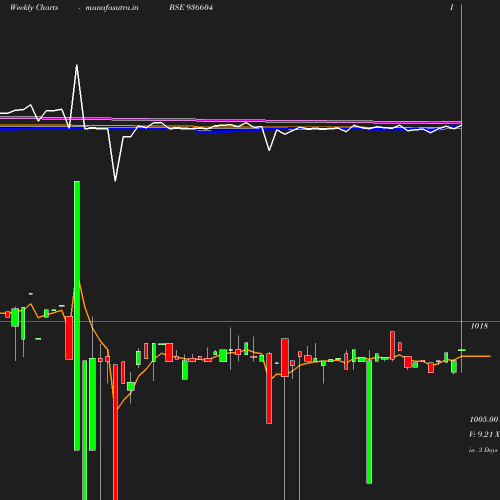Click the 'BSE 936604' symbol text
Screen dimensions: 500x500
pyautogui.click(x=191, y=7)
